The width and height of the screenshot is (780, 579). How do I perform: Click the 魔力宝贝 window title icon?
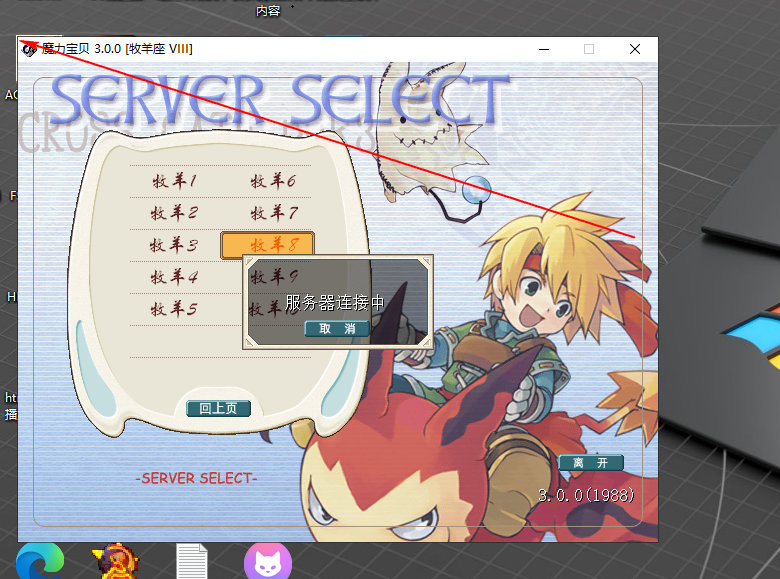29,49
